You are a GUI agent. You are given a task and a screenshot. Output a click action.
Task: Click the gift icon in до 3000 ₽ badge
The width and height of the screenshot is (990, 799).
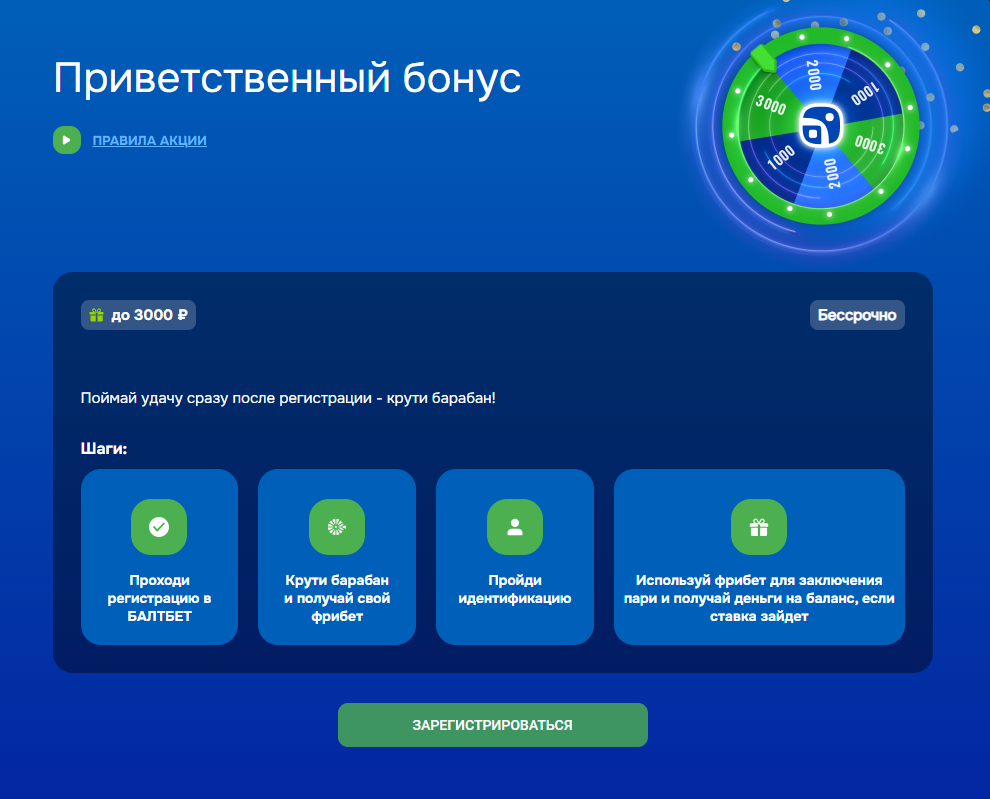[x=97, y=315]
